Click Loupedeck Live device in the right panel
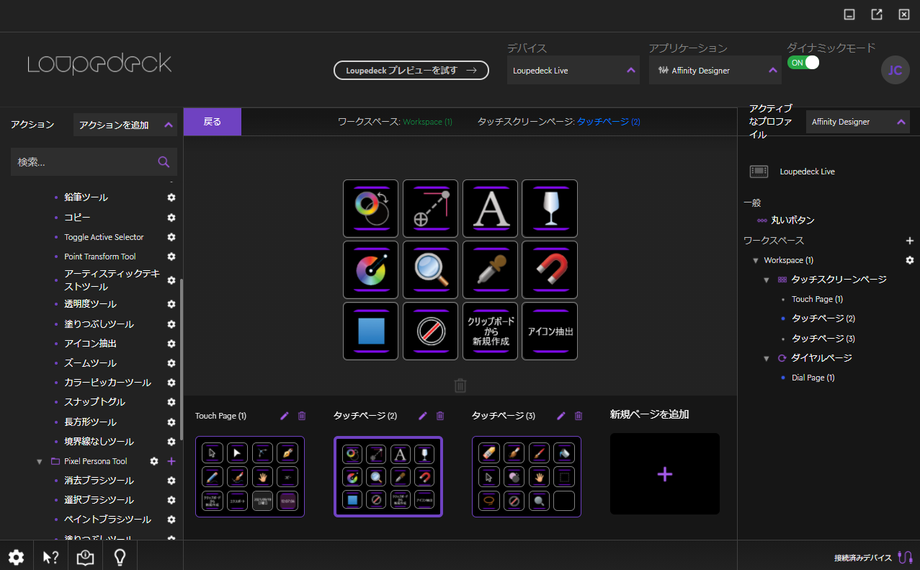This screenshot has height=570, width=920. click(807, 171)
